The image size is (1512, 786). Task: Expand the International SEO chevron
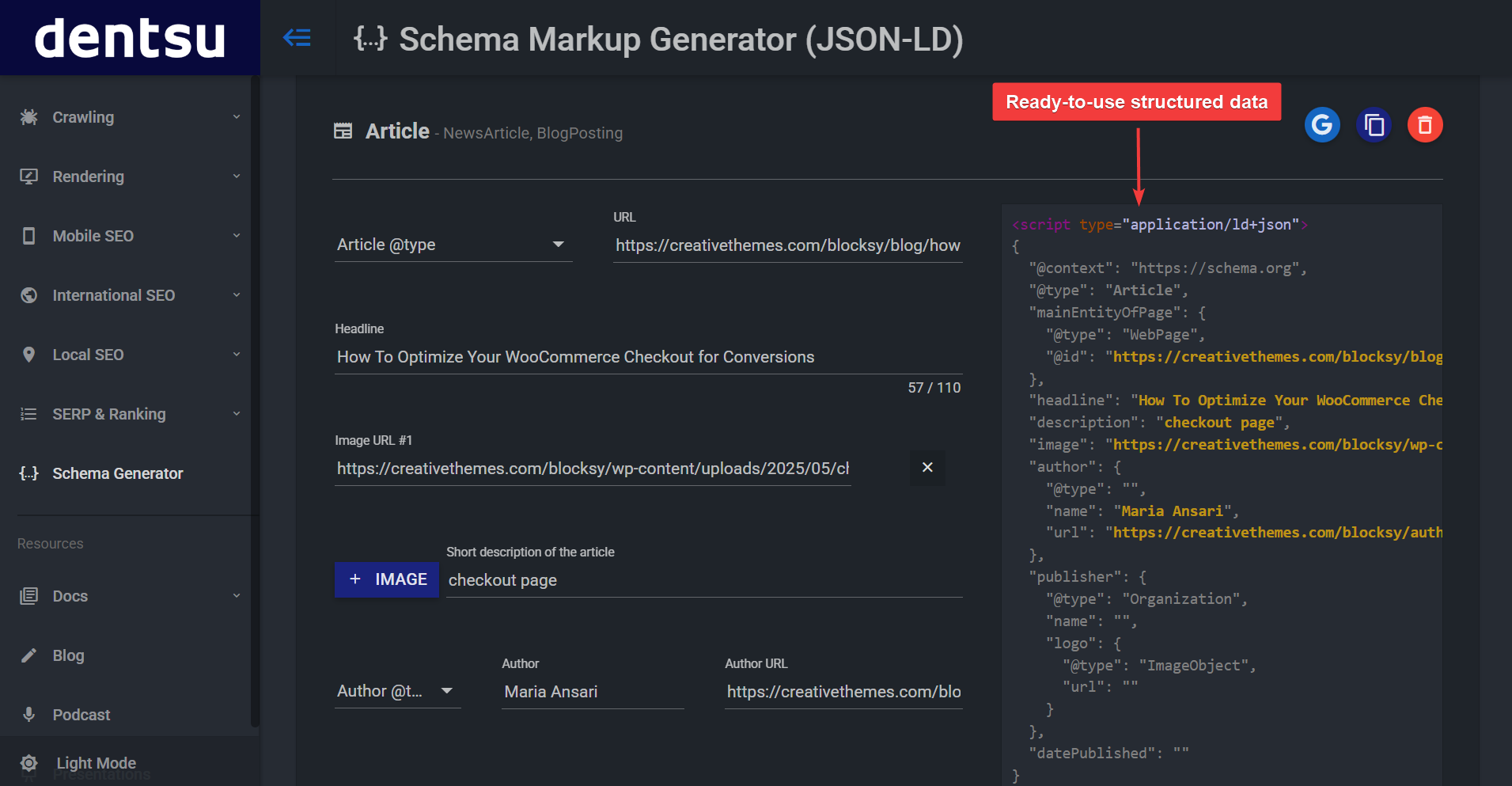(x=237, y=295)
